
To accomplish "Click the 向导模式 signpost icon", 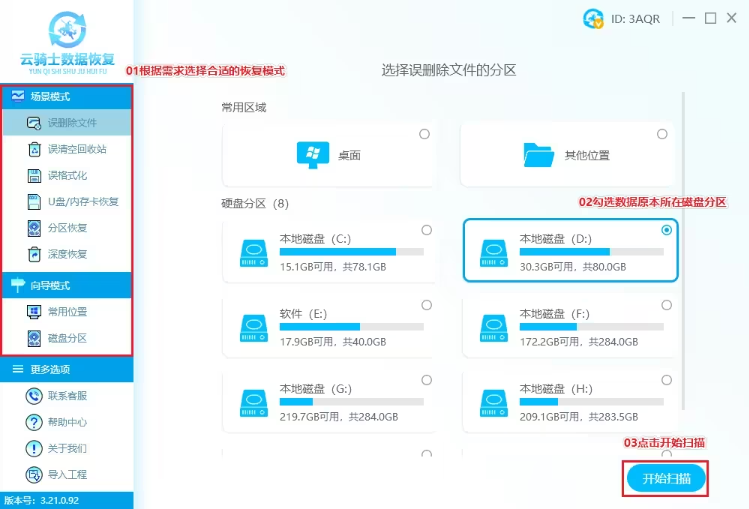I will click(18, 285).
